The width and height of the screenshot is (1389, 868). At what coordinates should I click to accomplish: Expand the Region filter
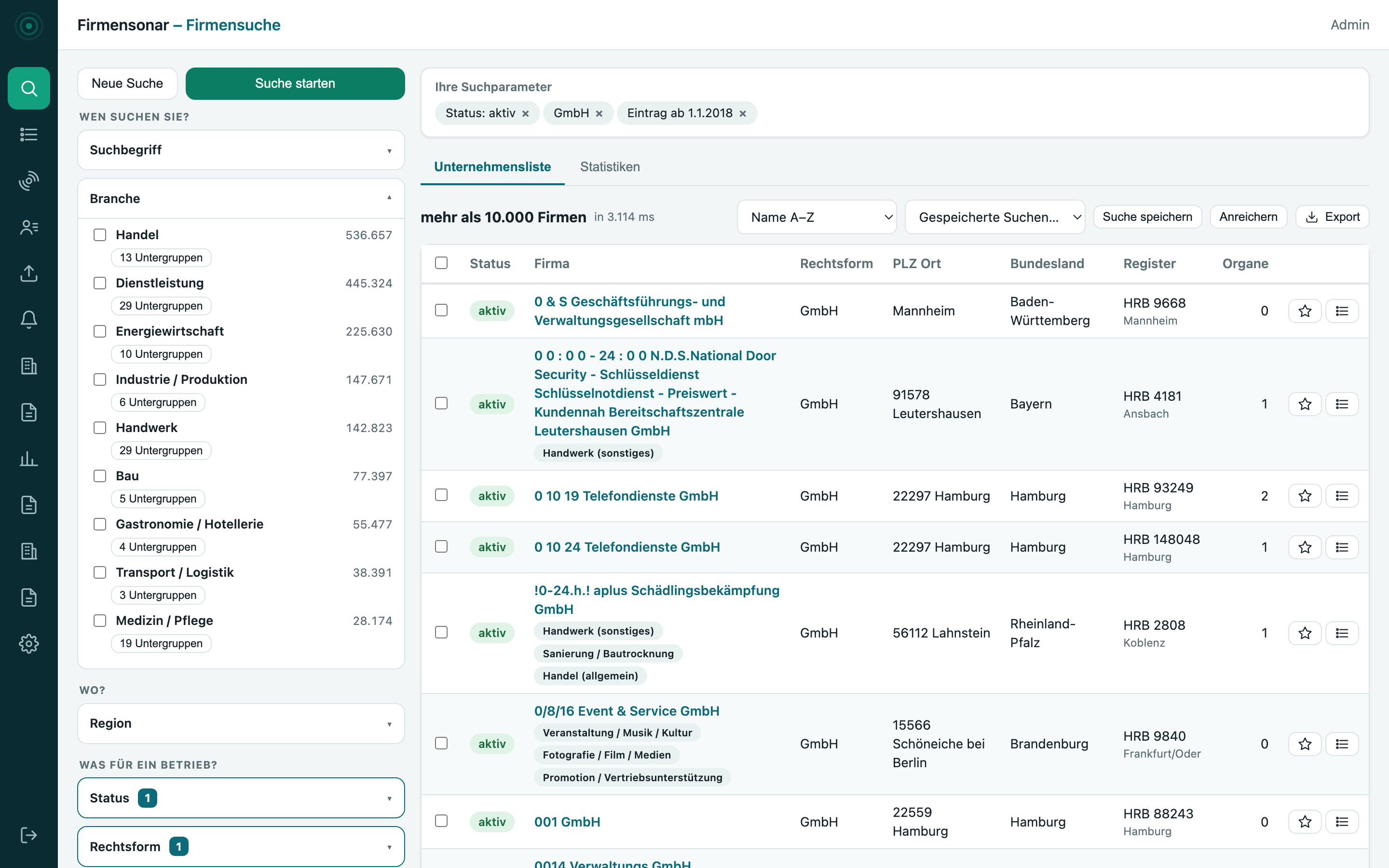241,723
